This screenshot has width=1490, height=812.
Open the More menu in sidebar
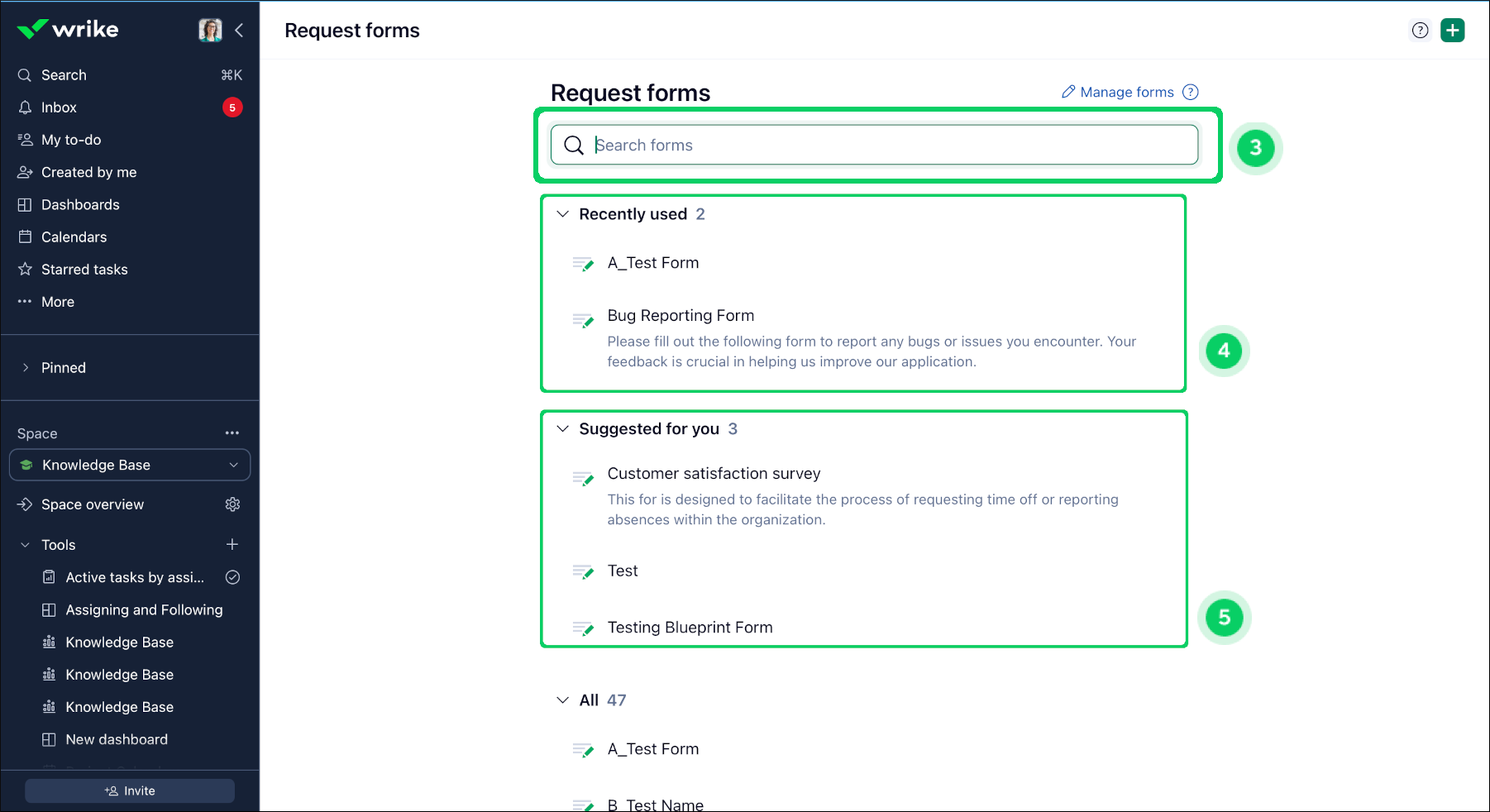pyautogui.click(x=25, y=301)
